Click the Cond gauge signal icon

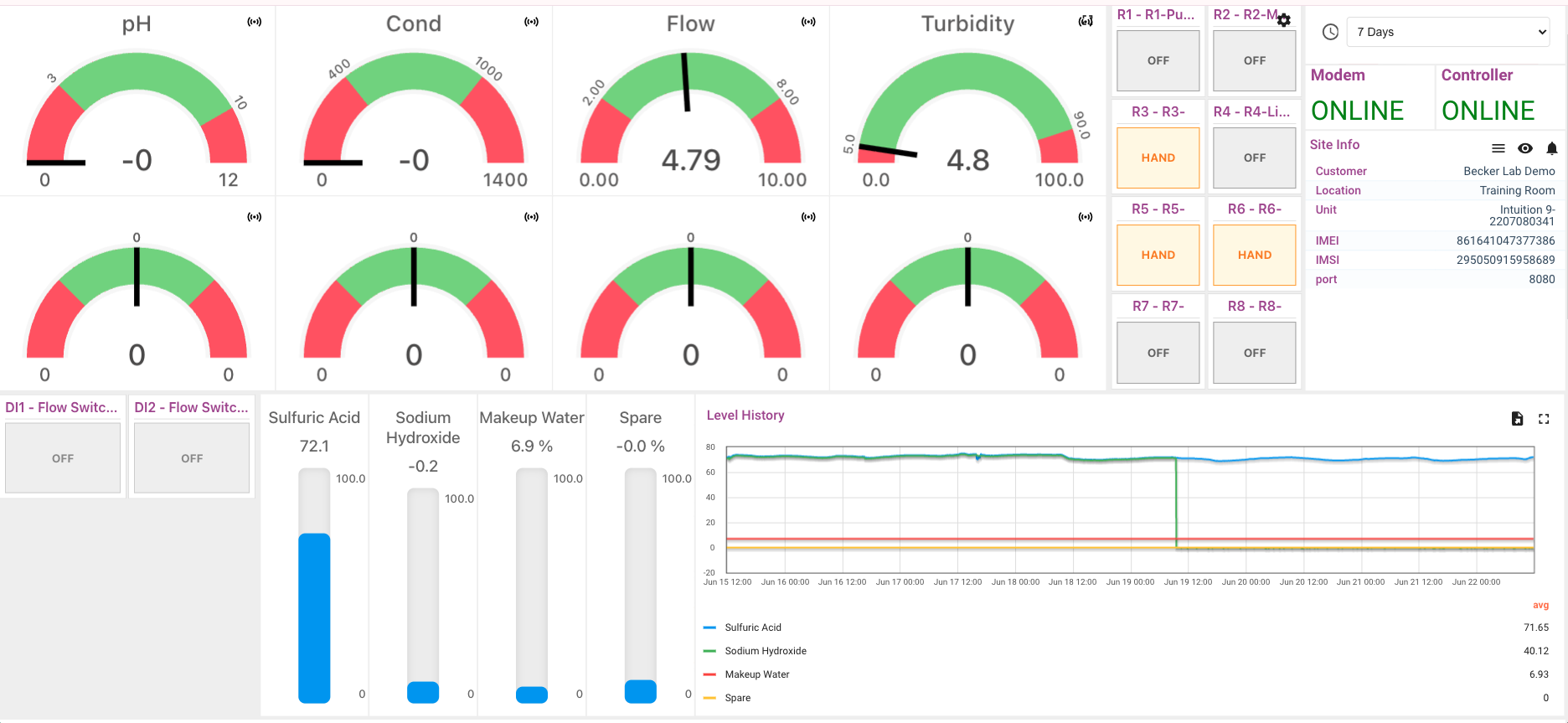[531, 22]
